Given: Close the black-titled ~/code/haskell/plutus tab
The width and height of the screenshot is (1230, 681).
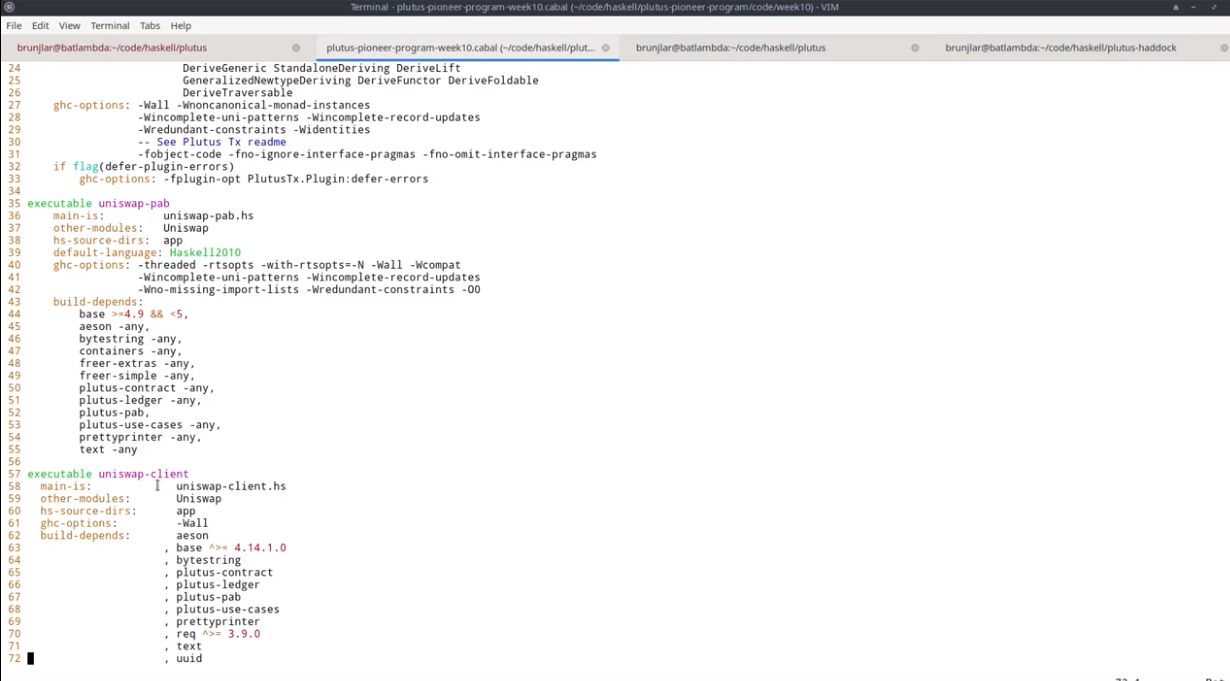Looking at the screenshot, I should 915,48.
